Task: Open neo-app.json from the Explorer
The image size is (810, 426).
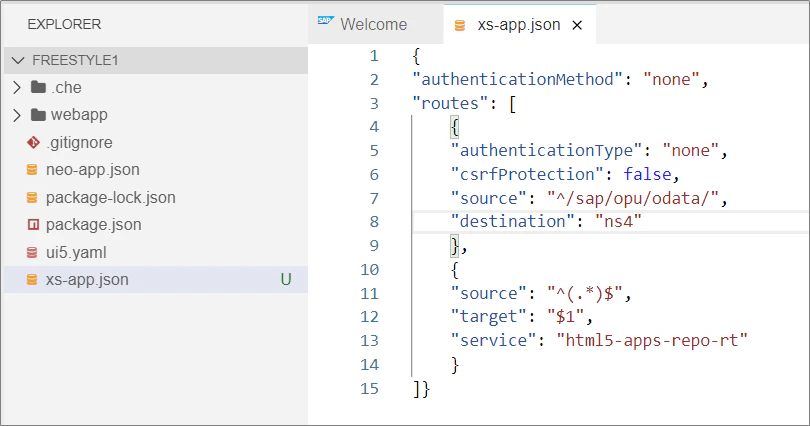Action: (x=92, y=169)
